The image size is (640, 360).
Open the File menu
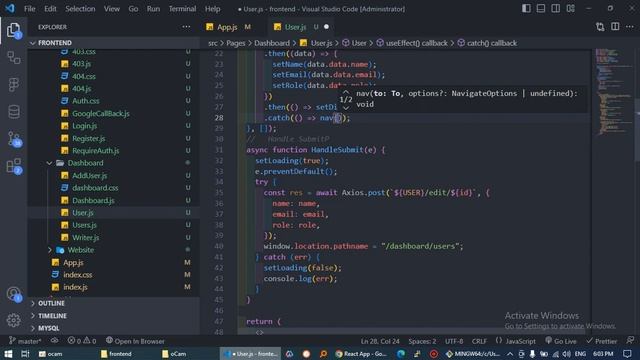(x=30, y=9)
